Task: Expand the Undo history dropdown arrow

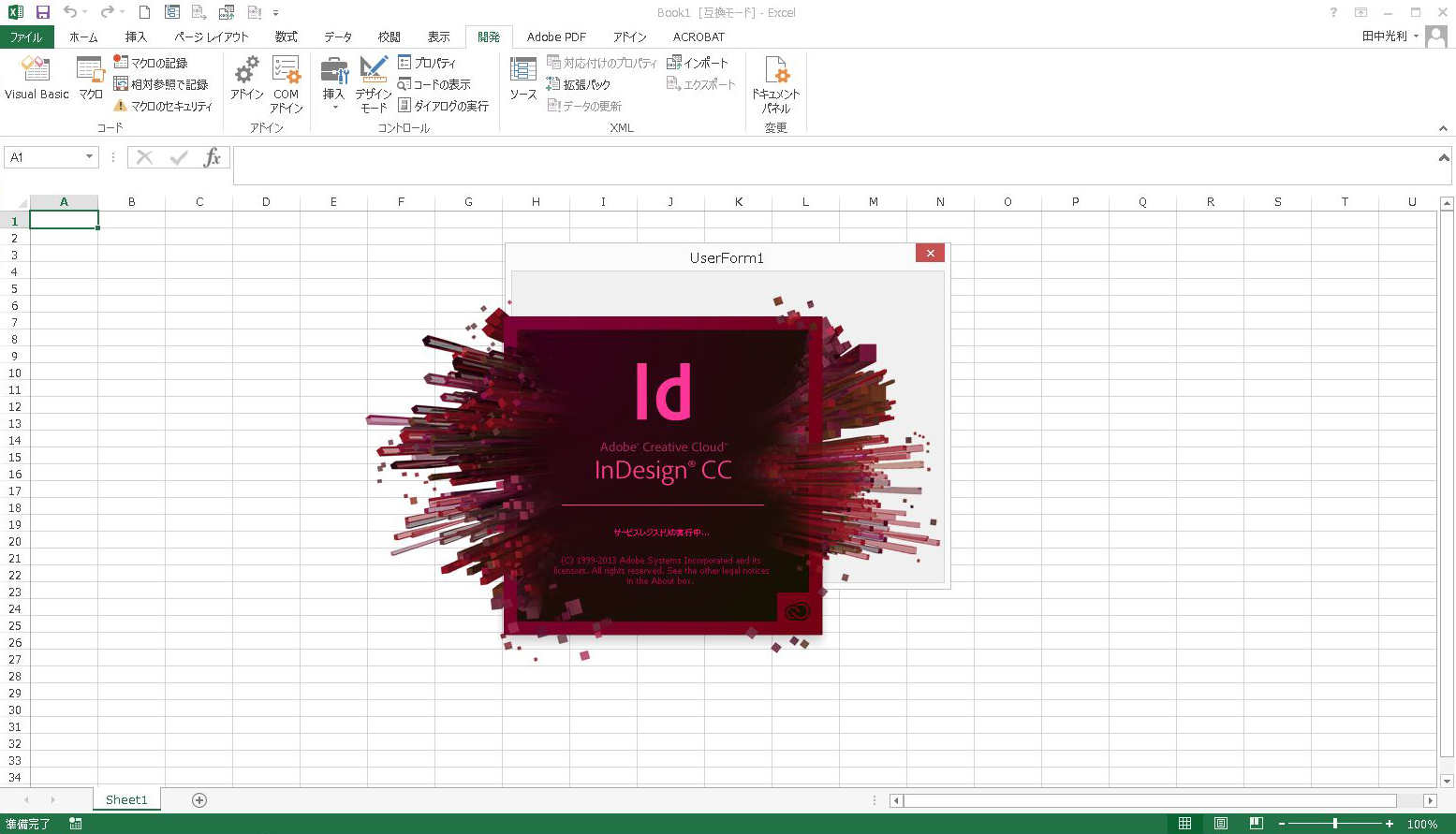Action: coord(84,12)
